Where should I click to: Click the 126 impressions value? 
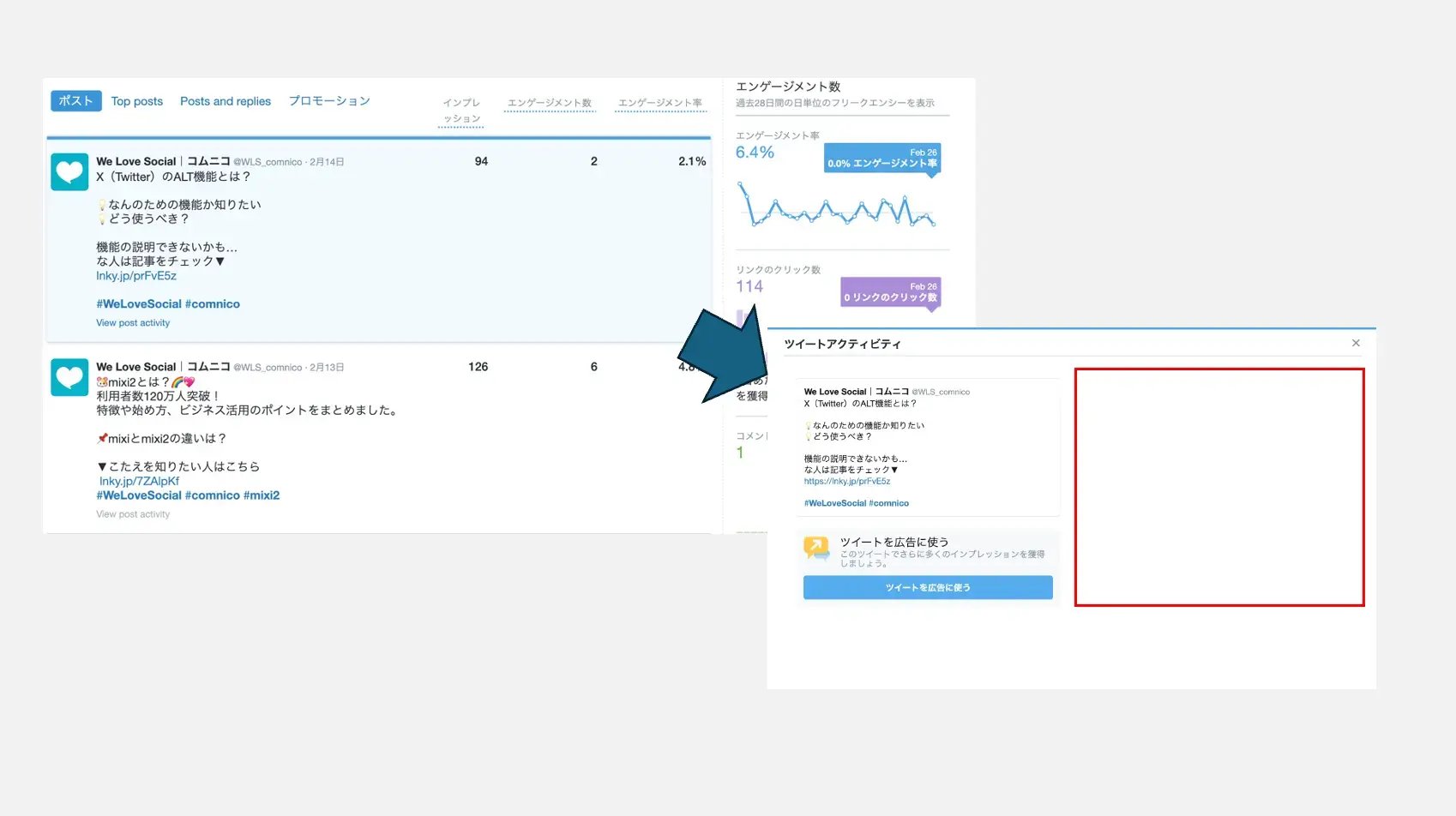(x=478, y=367)
